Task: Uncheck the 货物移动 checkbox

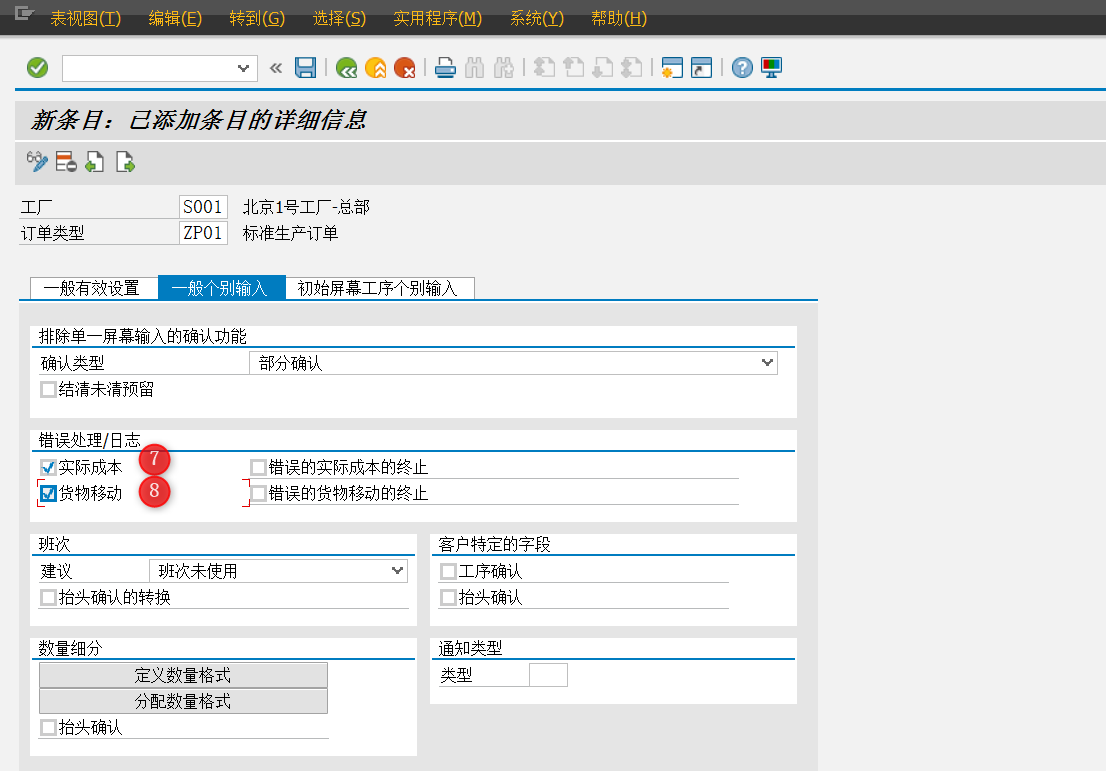Action: [46, 492]
